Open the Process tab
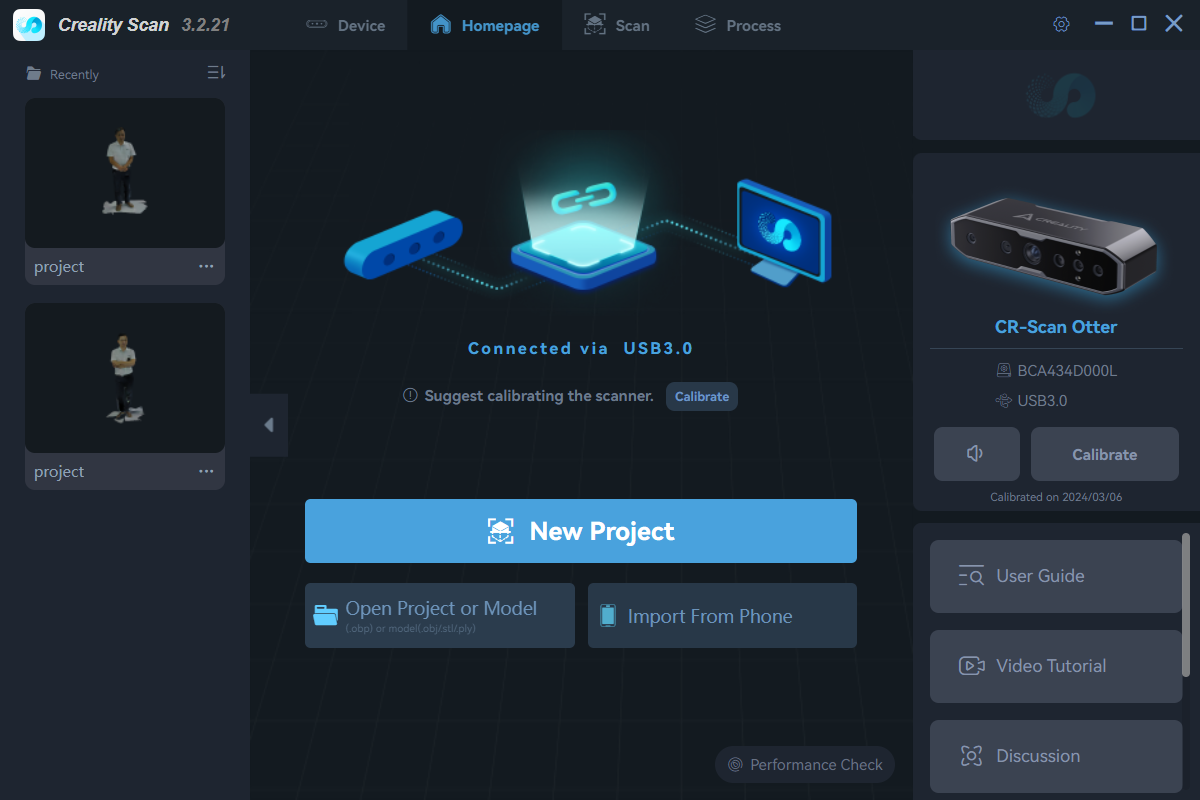This screenshot has width=1200, height=800. point(738,25)
